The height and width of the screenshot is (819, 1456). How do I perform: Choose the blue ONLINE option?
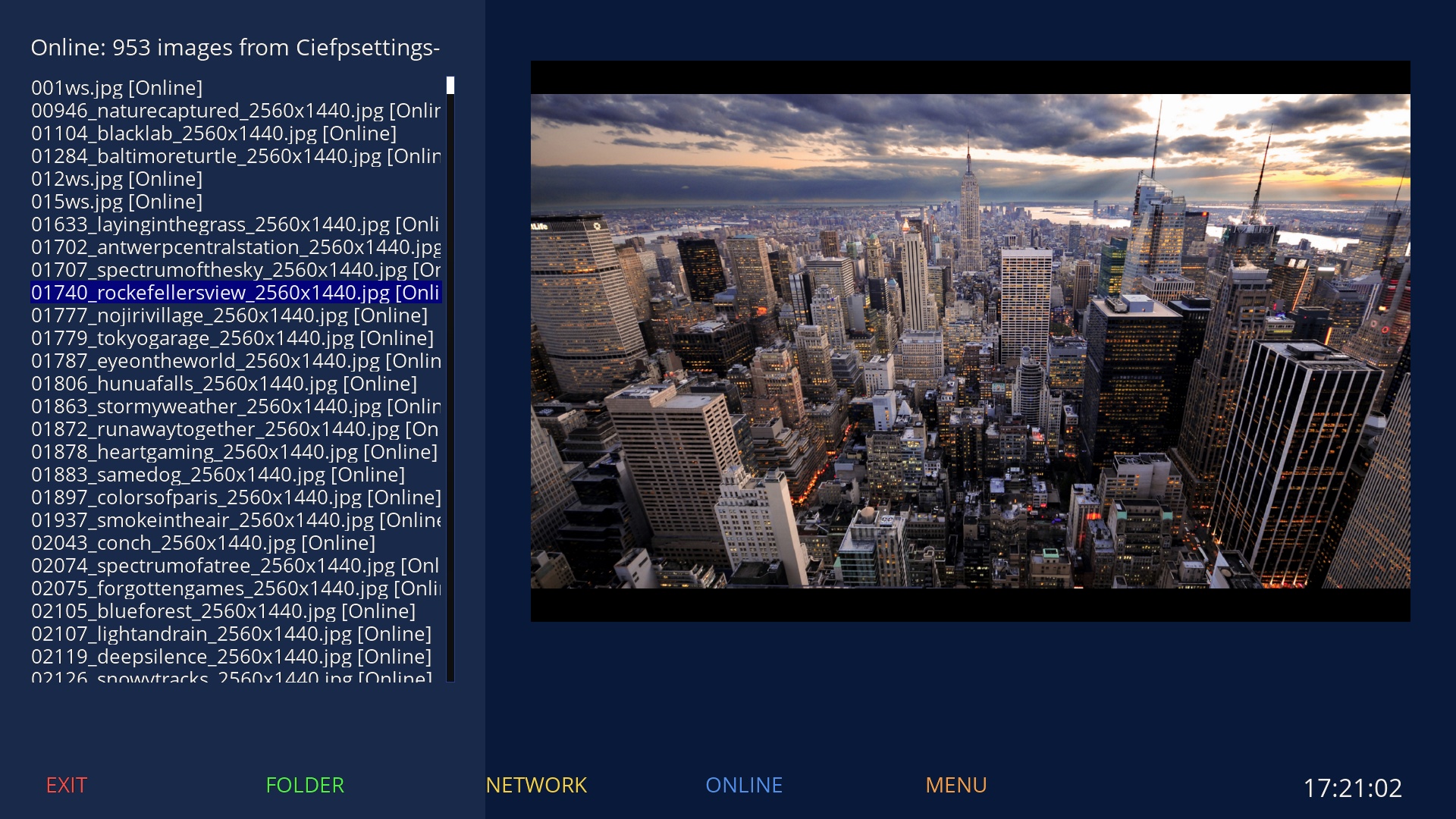(744, 786)
